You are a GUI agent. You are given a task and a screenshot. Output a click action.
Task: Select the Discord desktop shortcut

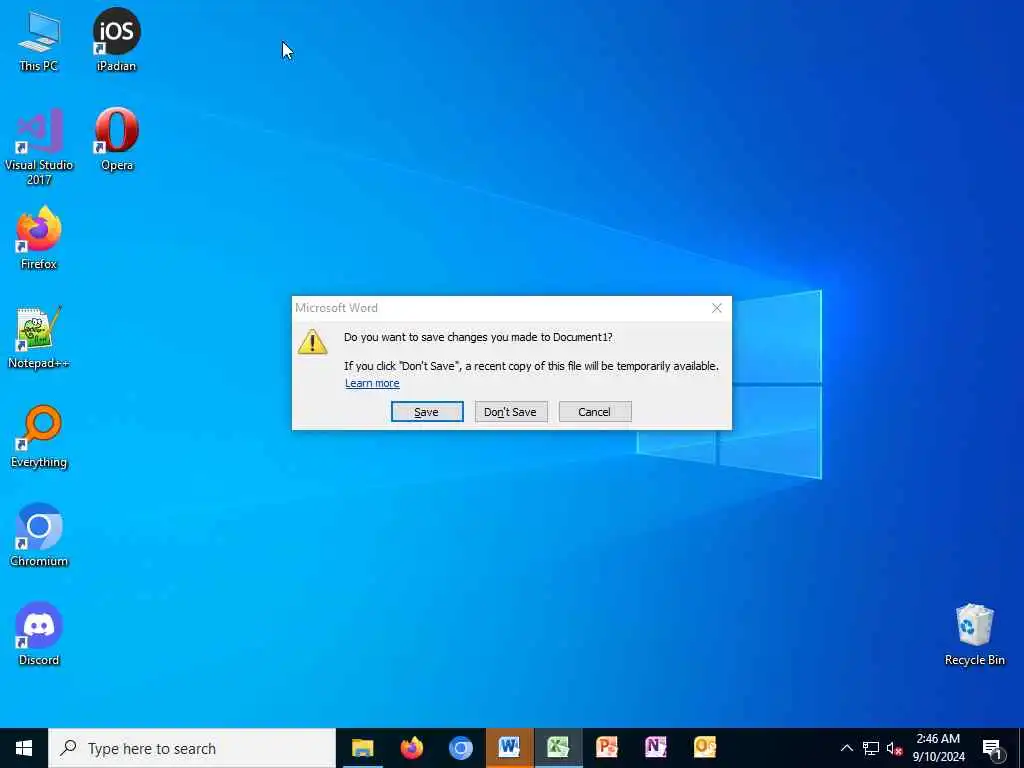pyautogui.click(x=39, y=634)
